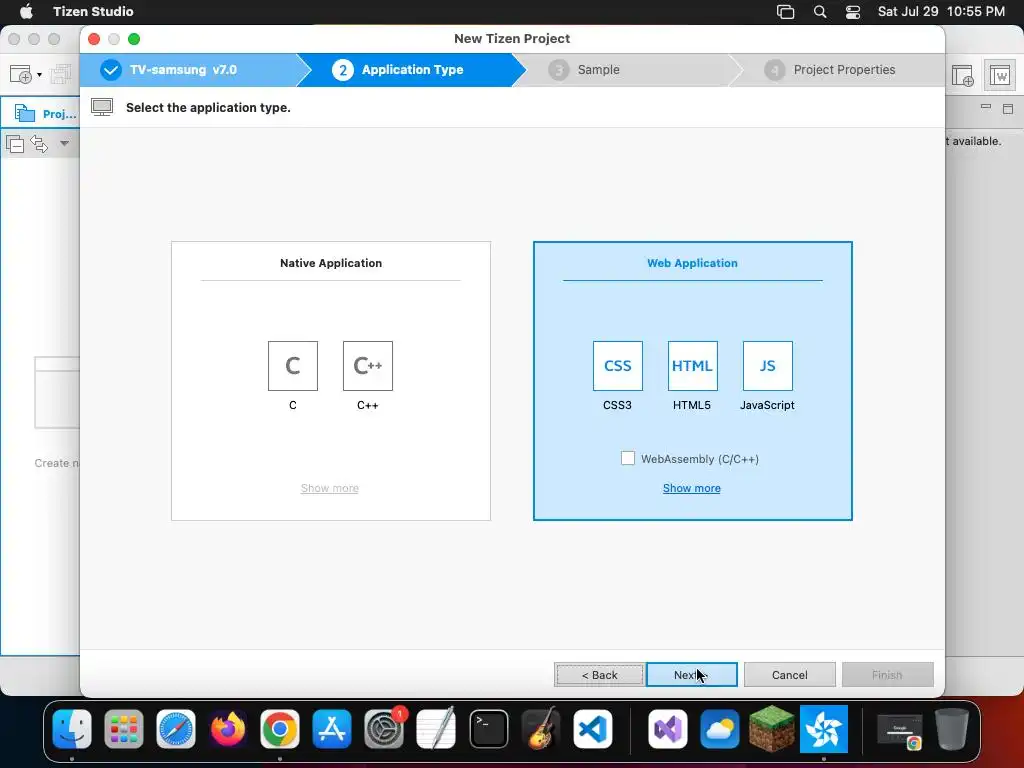
Task: Toggle Link with Editor in Project Explorer
Action: [39, 143]
